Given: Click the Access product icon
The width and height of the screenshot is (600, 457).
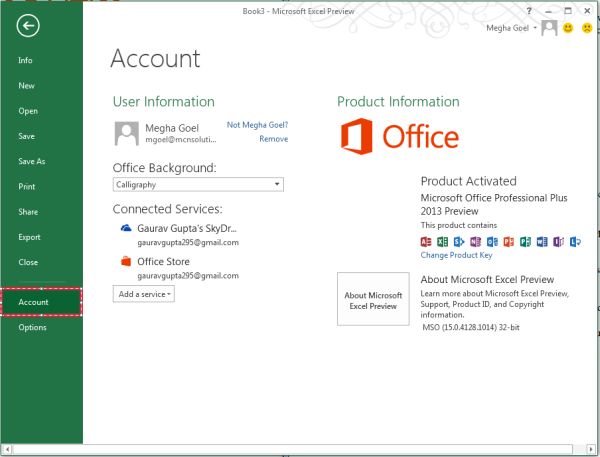Looking at the screenshot, I should click(x=427, y=242).
